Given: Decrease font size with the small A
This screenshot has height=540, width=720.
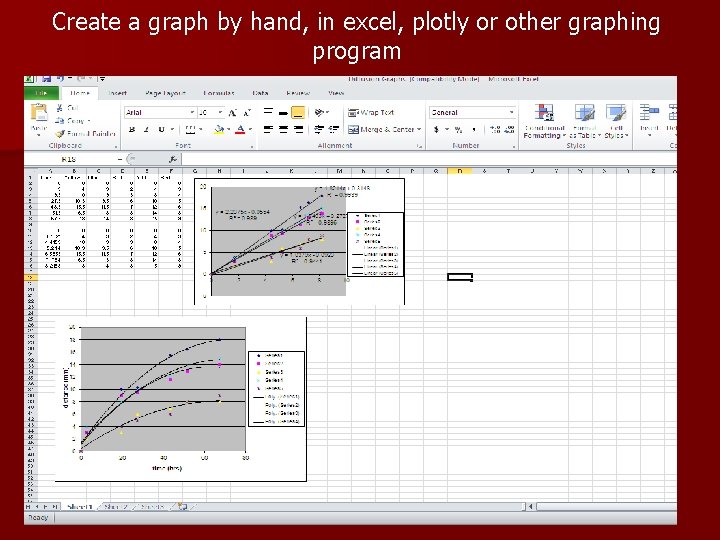Looking at the screenshot, I should point(247,112).
